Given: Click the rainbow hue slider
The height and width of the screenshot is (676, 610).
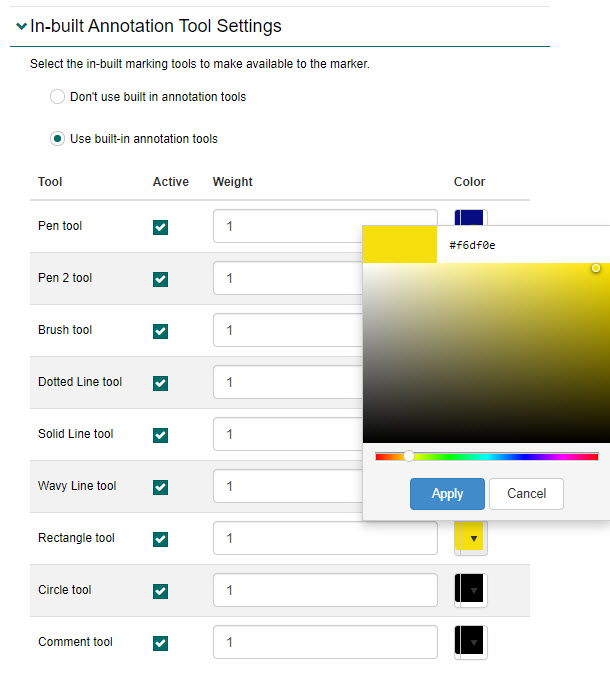Looking at the screenshot, I should [x=487, y=456].
